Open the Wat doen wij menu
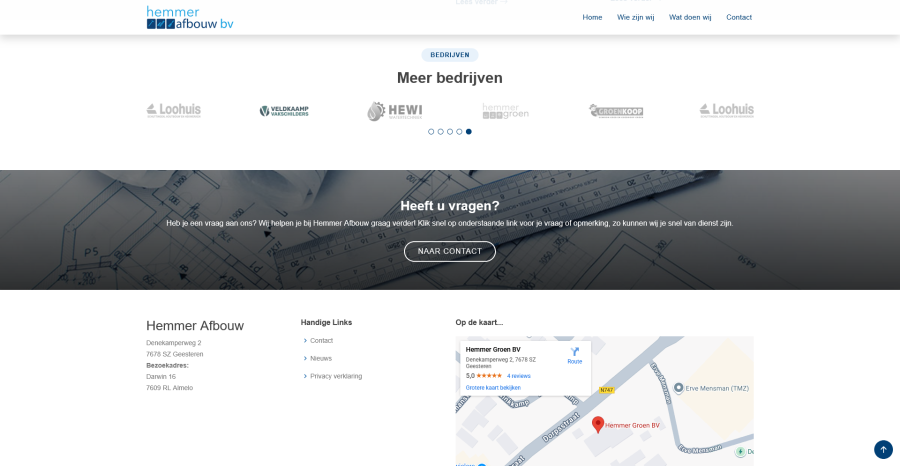Image resolution: width=900 pixels, height=466 pixels. click(x=690, y=17)
